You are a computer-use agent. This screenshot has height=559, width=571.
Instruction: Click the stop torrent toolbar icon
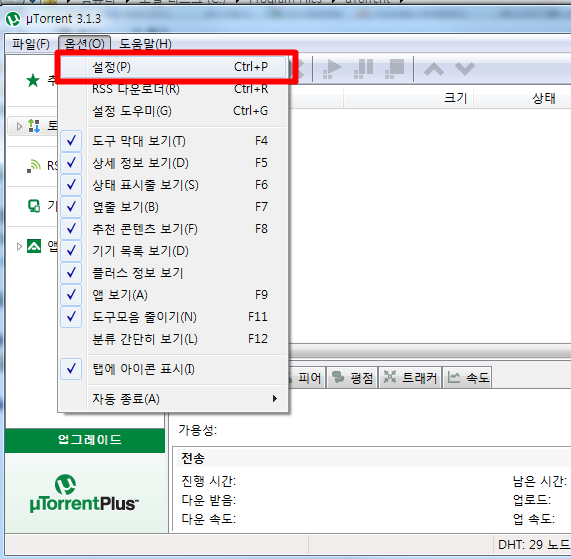395,68
